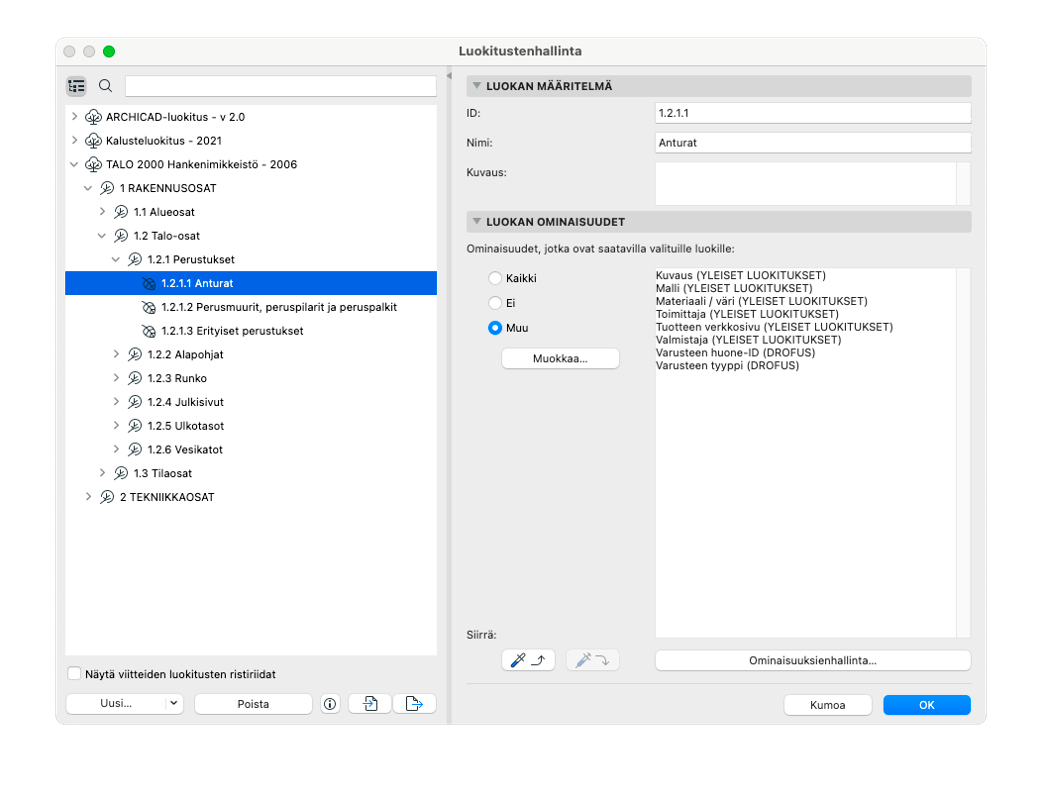Click the 1.2.2 Alapohjat class icon
Screen dimensions: 1042x798
pos(135,355)
